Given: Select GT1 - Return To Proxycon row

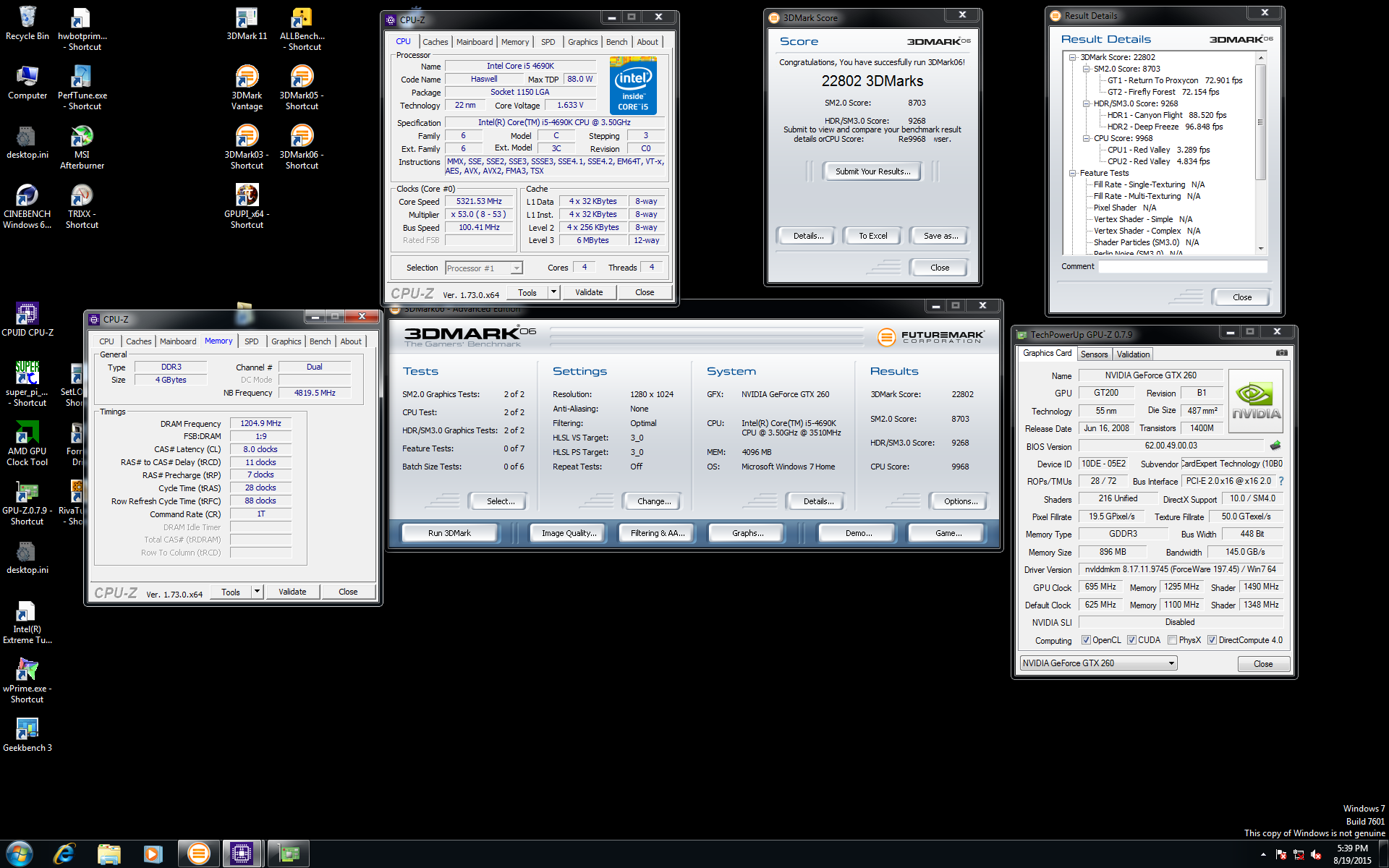Looking at the screenshot, I should click(1174, 80).
